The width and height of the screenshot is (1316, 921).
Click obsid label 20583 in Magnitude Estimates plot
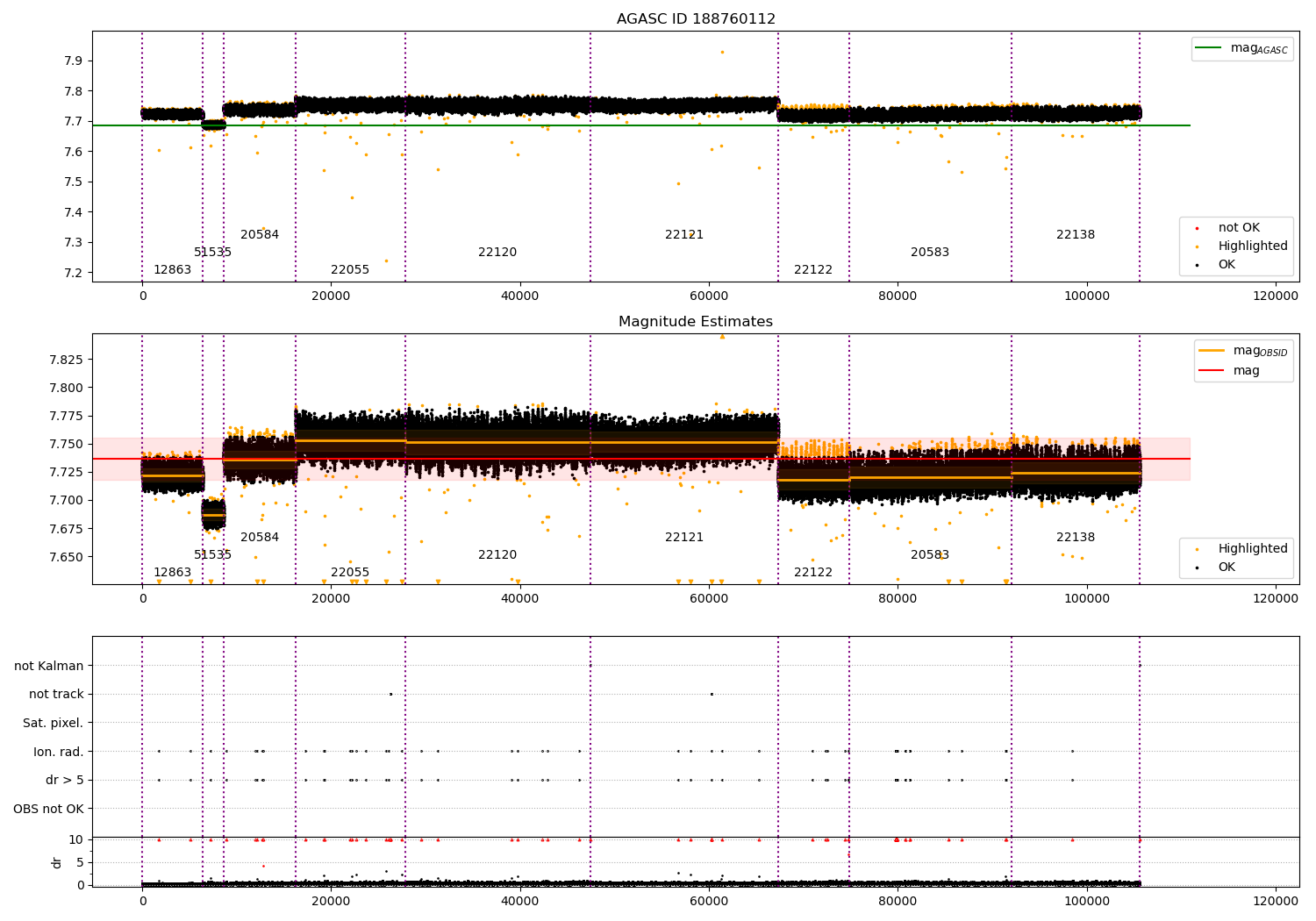point(930,555)
